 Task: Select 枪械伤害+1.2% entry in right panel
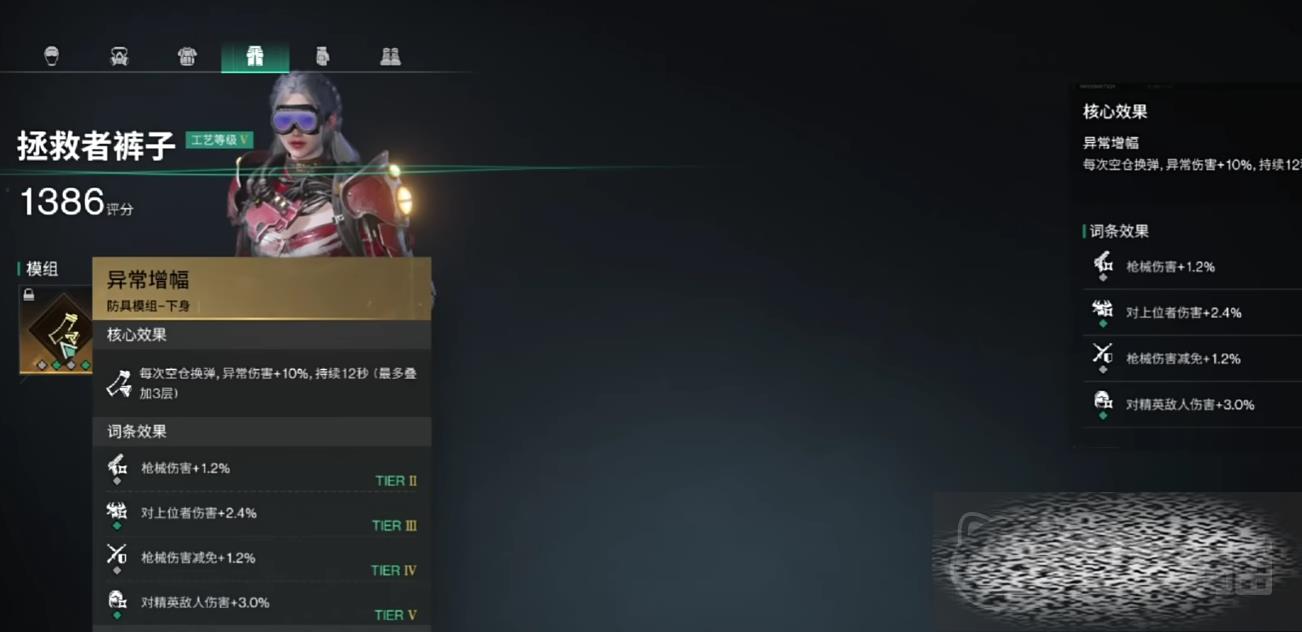[1192, 267]
